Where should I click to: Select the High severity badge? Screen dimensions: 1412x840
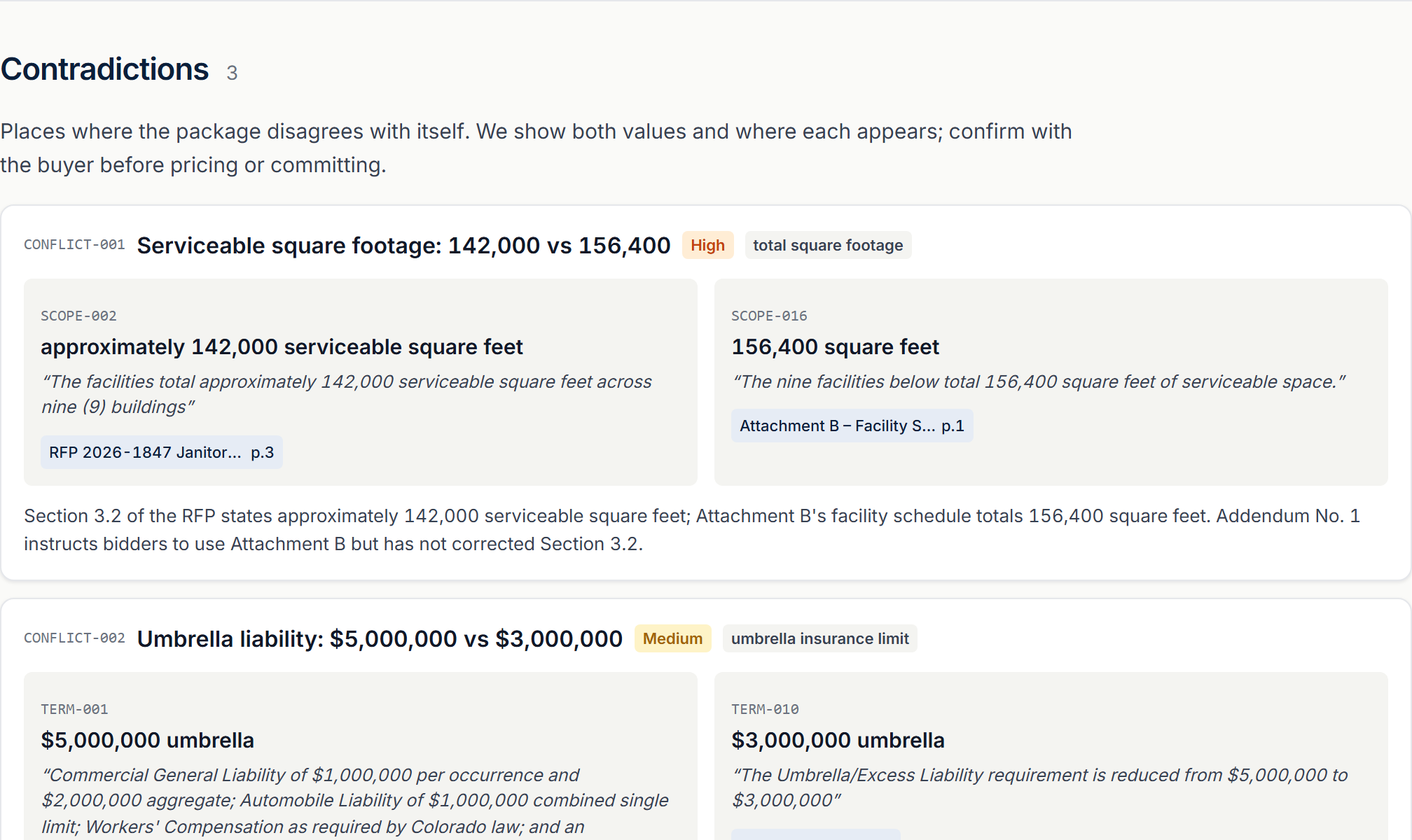707,245
